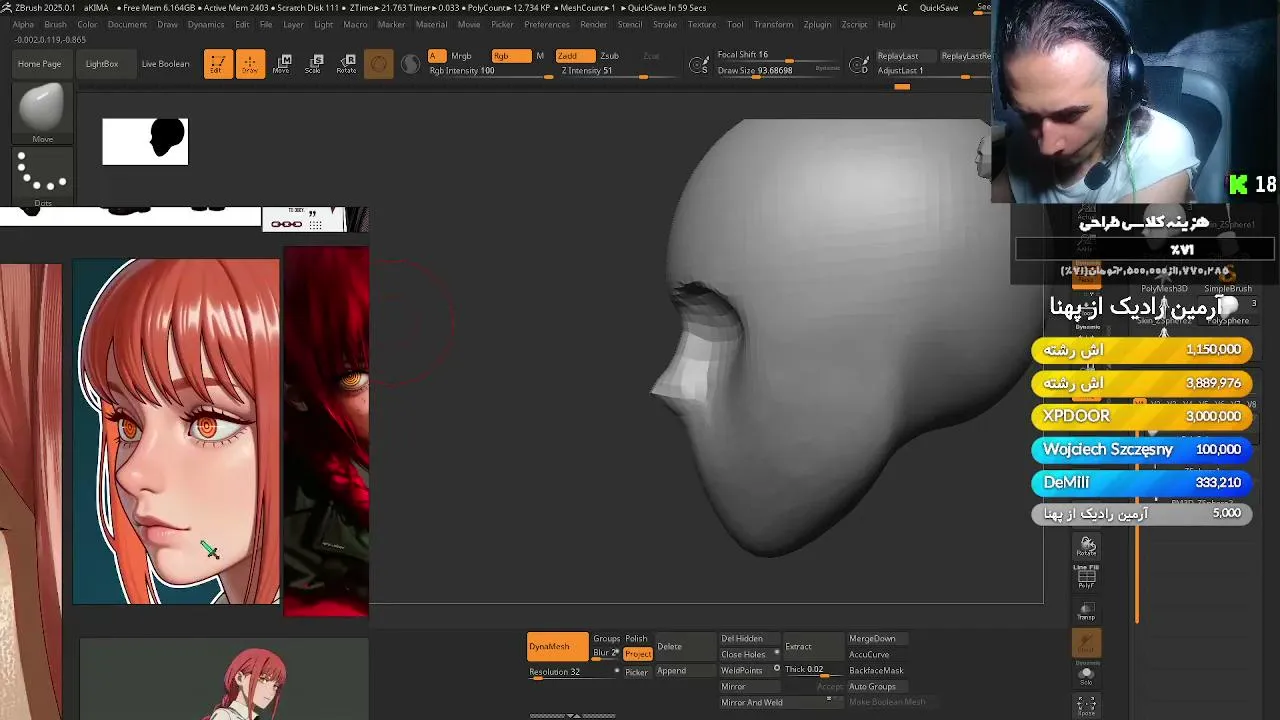Click the Gizmo 3D circle icon
Screen dimensions: 1280x720
(x=378, y=65)
